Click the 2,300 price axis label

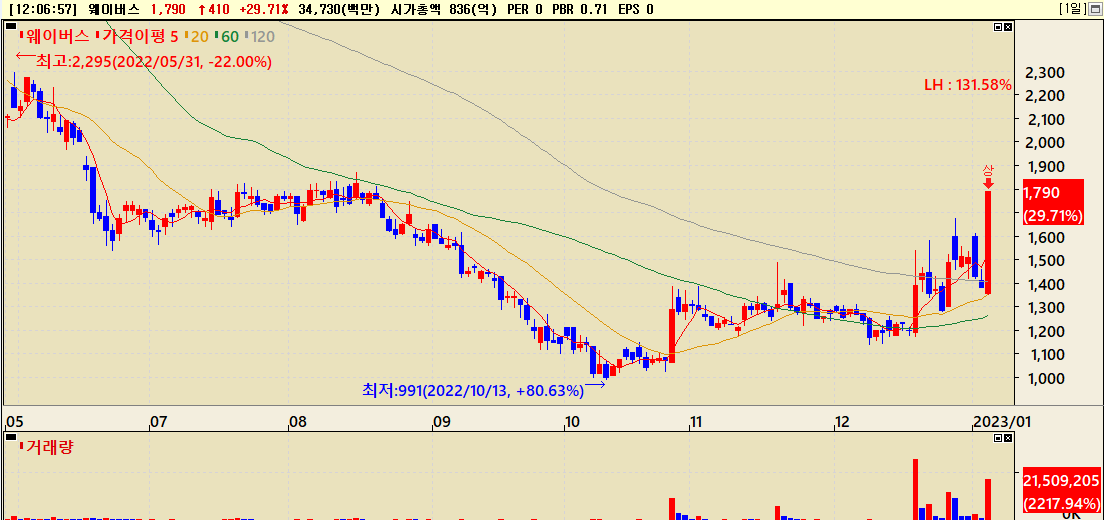point(1045,72)
